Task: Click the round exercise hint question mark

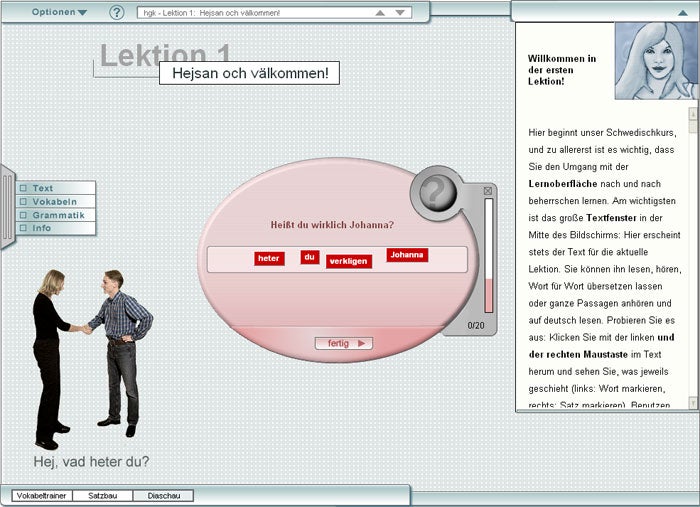Action: click(437, 193)
